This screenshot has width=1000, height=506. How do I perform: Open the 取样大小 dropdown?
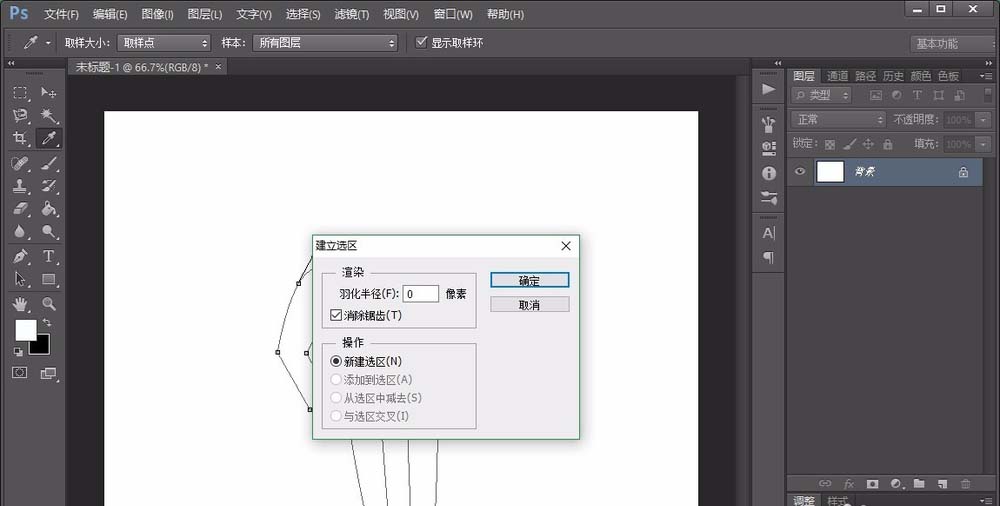(164, 43)
